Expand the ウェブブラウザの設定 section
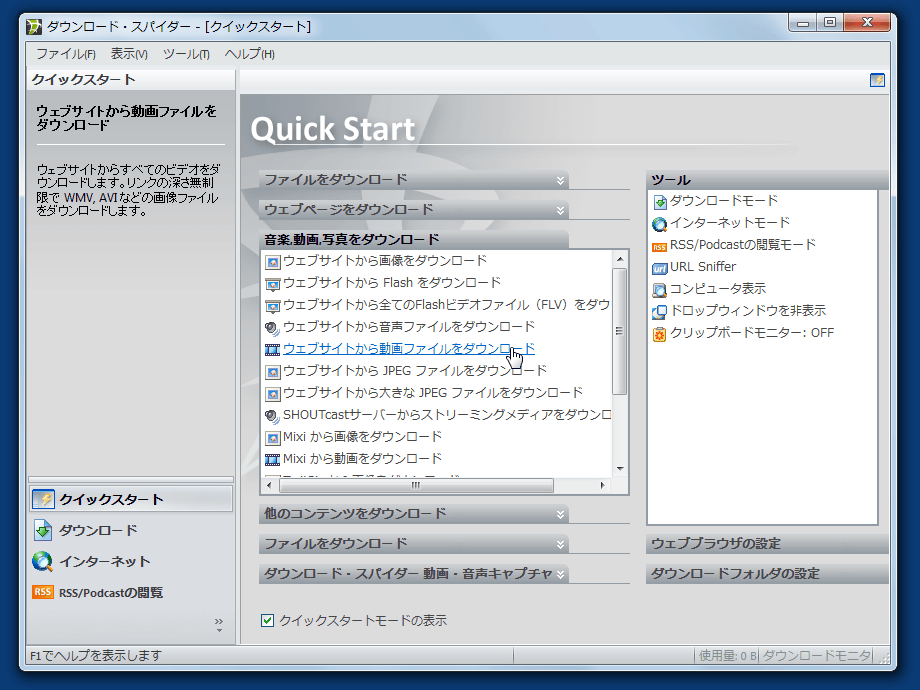 coord(767,544)
